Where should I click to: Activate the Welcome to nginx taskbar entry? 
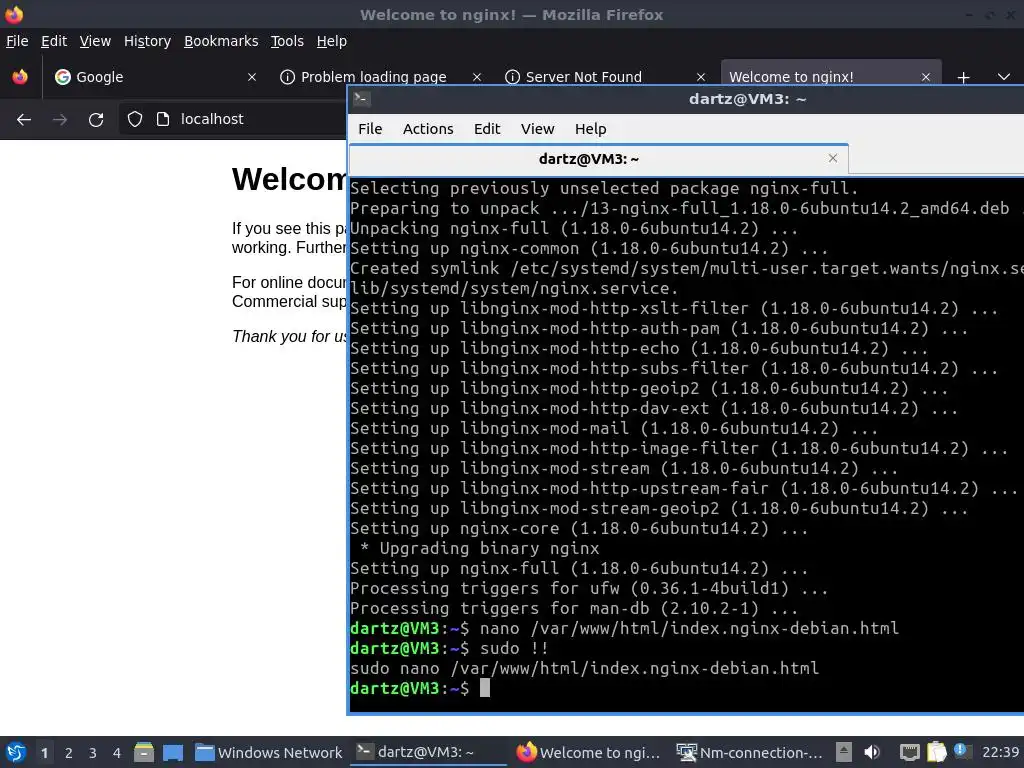coord(590,752)
